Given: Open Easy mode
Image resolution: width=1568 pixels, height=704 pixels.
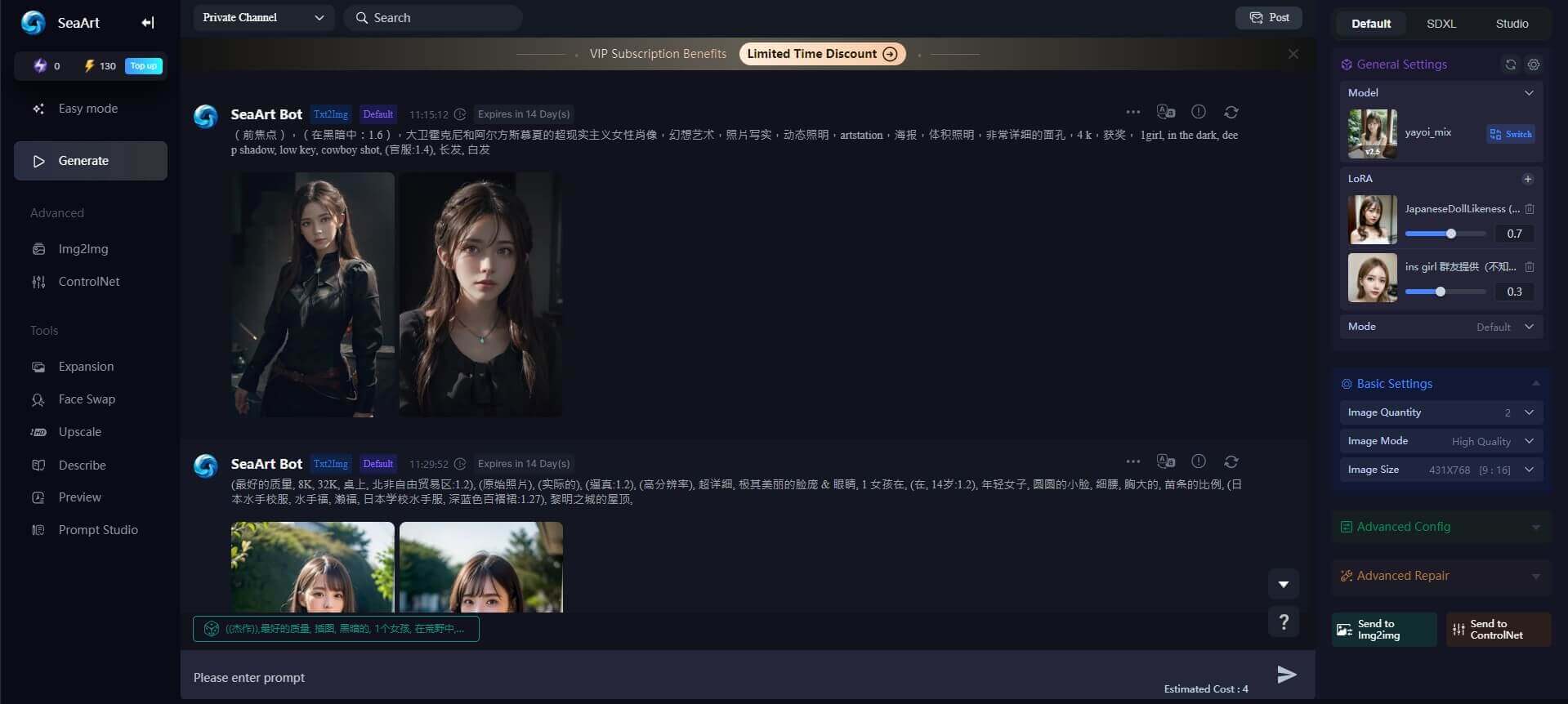Looking at the screenshot, I should tap(88, 109).
